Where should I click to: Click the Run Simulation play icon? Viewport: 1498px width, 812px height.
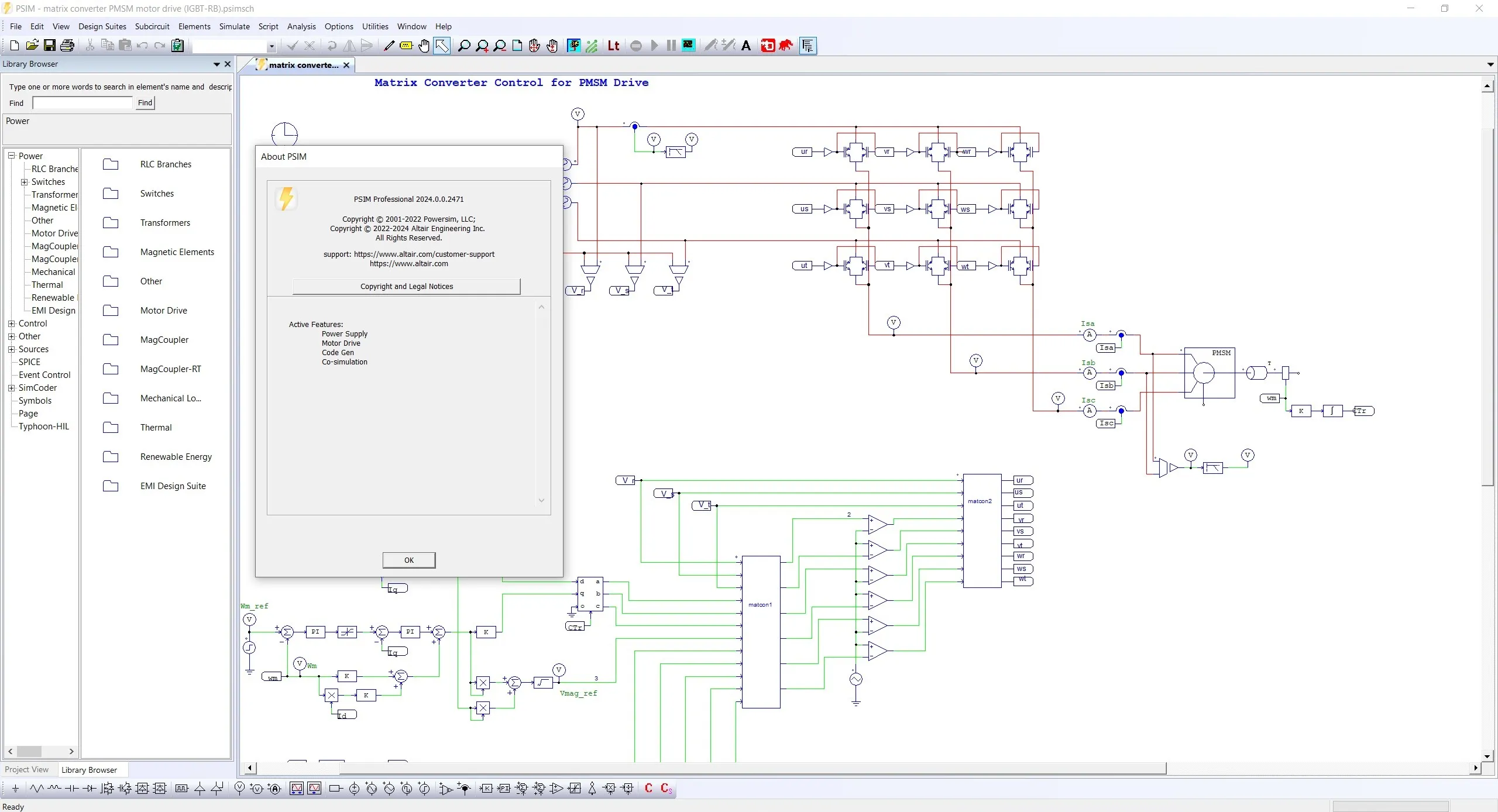pyautogui.click(x=654, y=46)
